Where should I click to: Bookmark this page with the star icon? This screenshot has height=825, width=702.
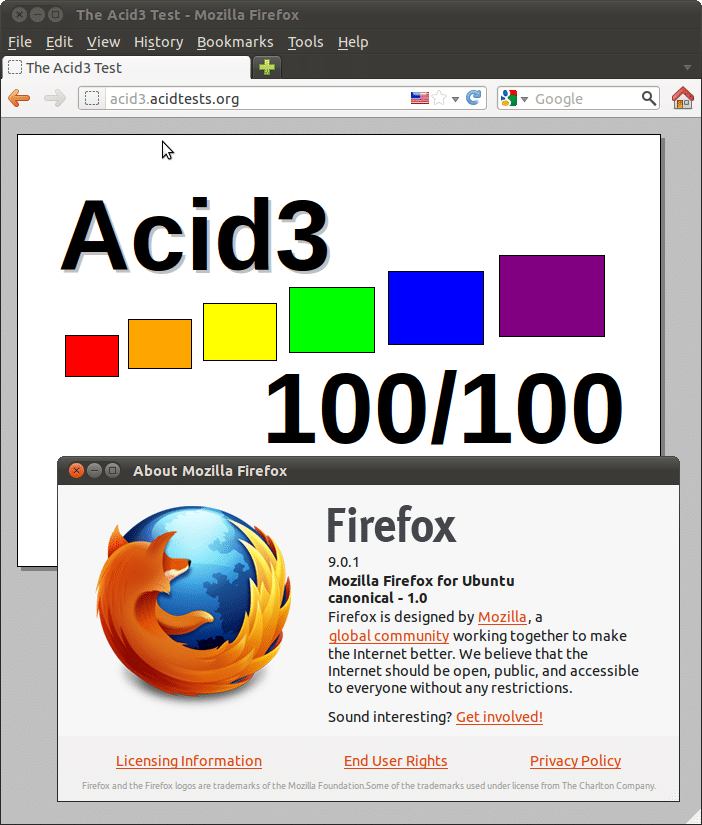(x=439, y=98)
